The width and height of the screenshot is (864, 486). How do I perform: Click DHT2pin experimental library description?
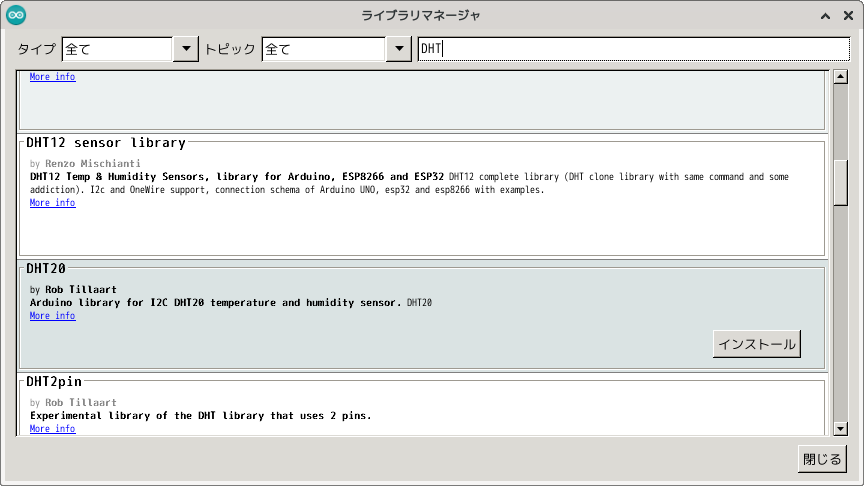click(x=201, y=415)
